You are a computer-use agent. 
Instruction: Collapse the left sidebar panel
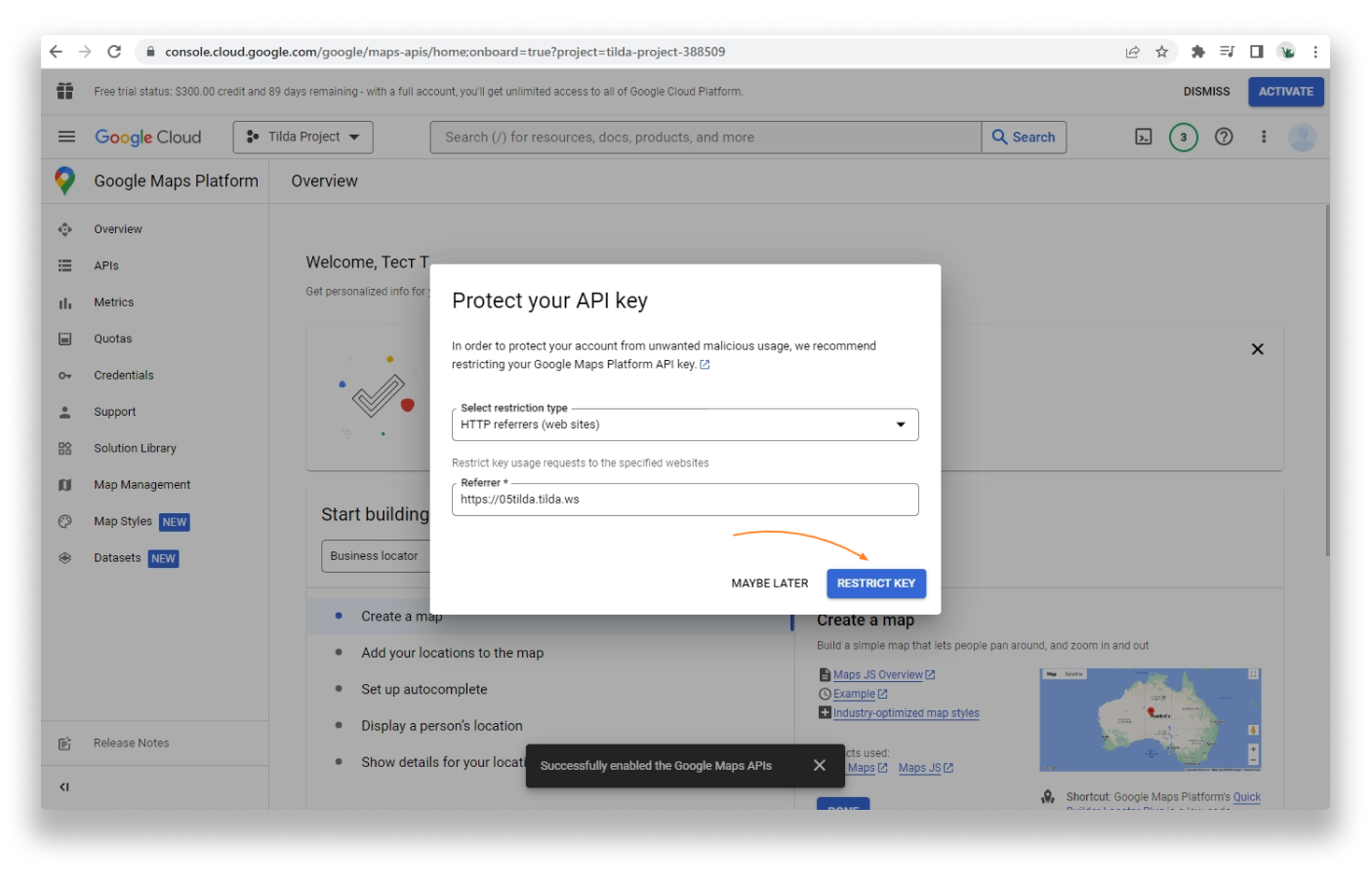click(x=64, y=787)
